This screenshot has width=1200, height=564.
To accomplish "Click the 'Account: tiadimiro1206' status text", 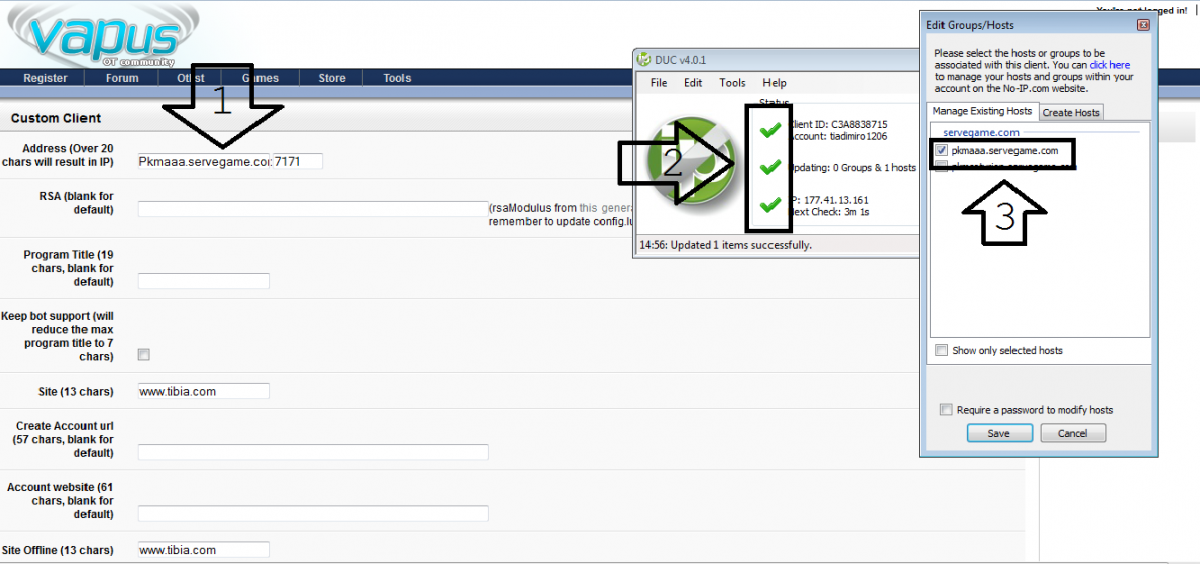I will [x=837, y=136].
